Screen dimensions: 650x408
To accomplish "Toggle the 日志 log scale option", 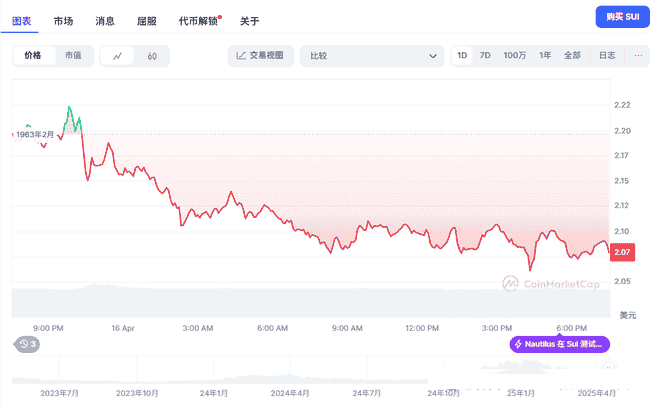I will click(607, 55).
